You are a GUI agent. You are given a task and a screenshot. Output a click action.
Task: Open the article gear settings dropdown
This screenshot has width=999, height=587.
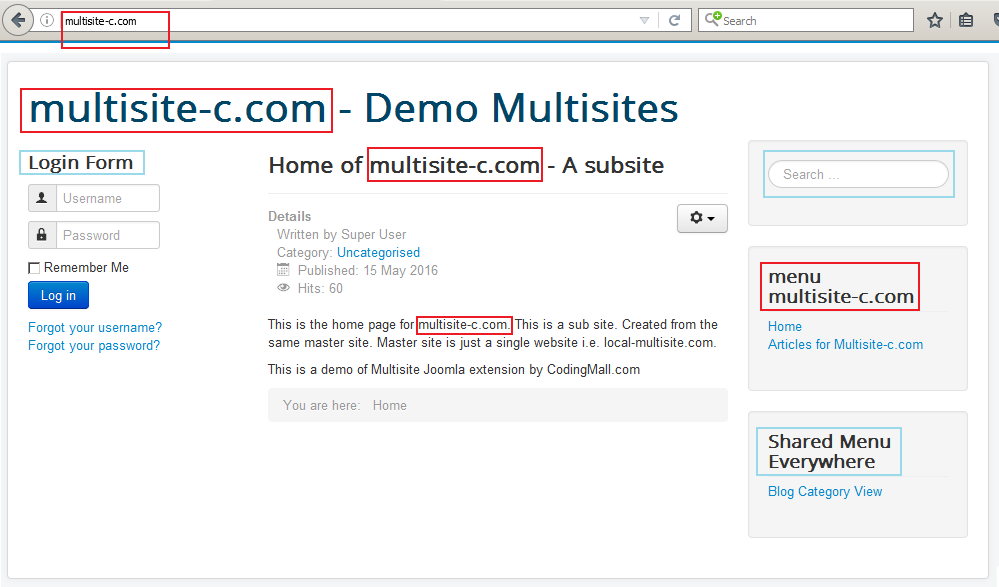[702, 218]
